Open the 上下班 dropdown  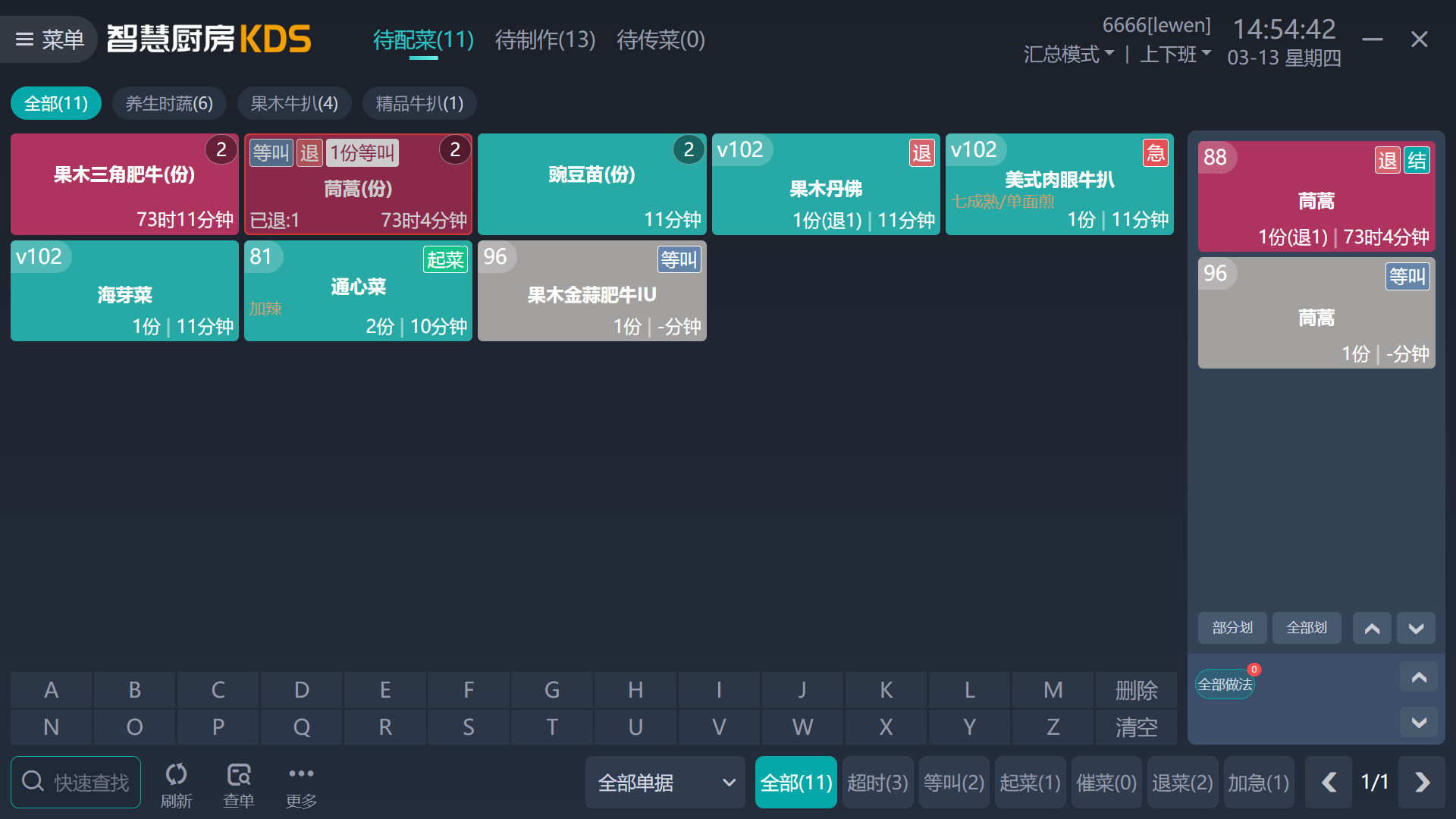point(1175,54)
